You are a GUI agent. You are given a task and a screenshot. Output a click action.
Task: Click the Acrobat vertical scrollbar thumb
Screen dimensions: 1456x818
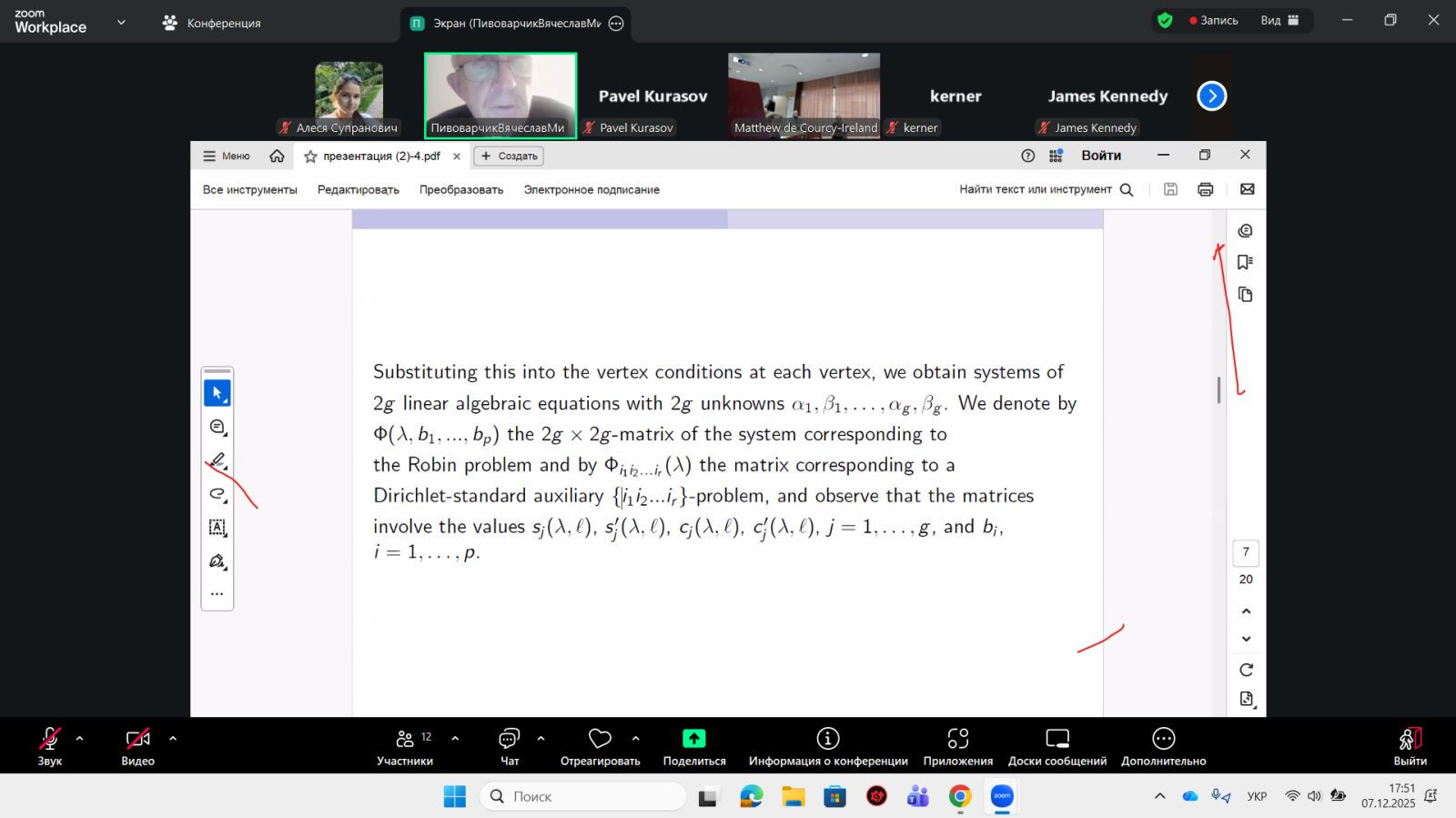1218,390
